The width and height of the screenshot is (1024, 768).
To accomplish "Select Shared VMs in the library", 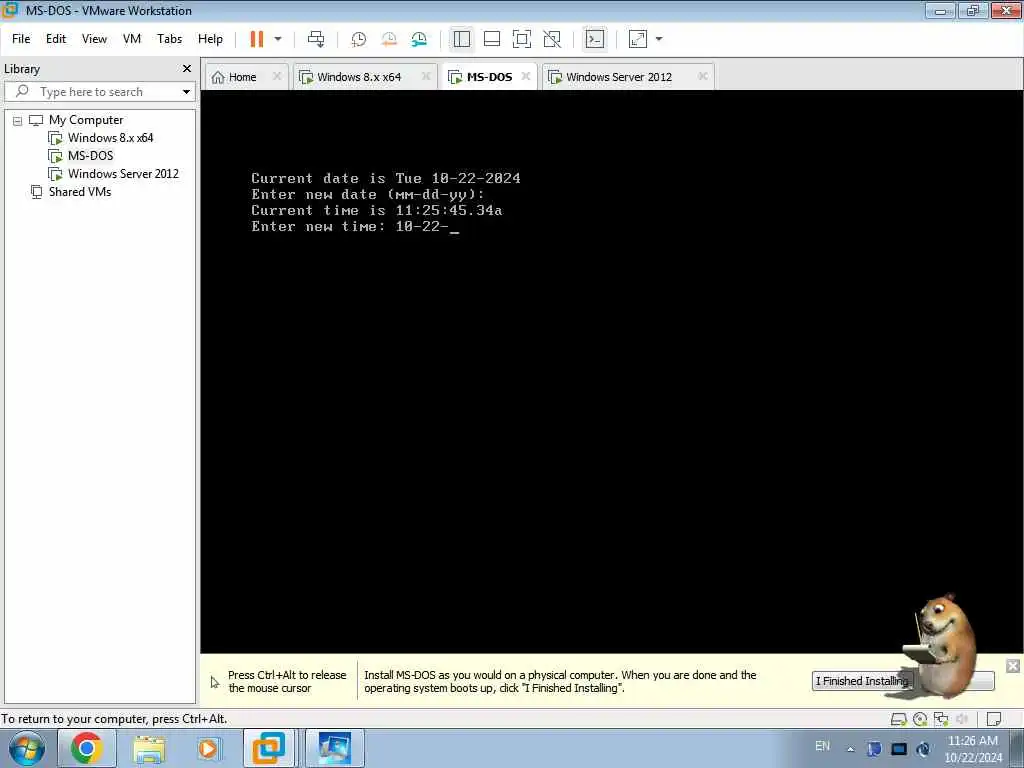I will (80, 192).
